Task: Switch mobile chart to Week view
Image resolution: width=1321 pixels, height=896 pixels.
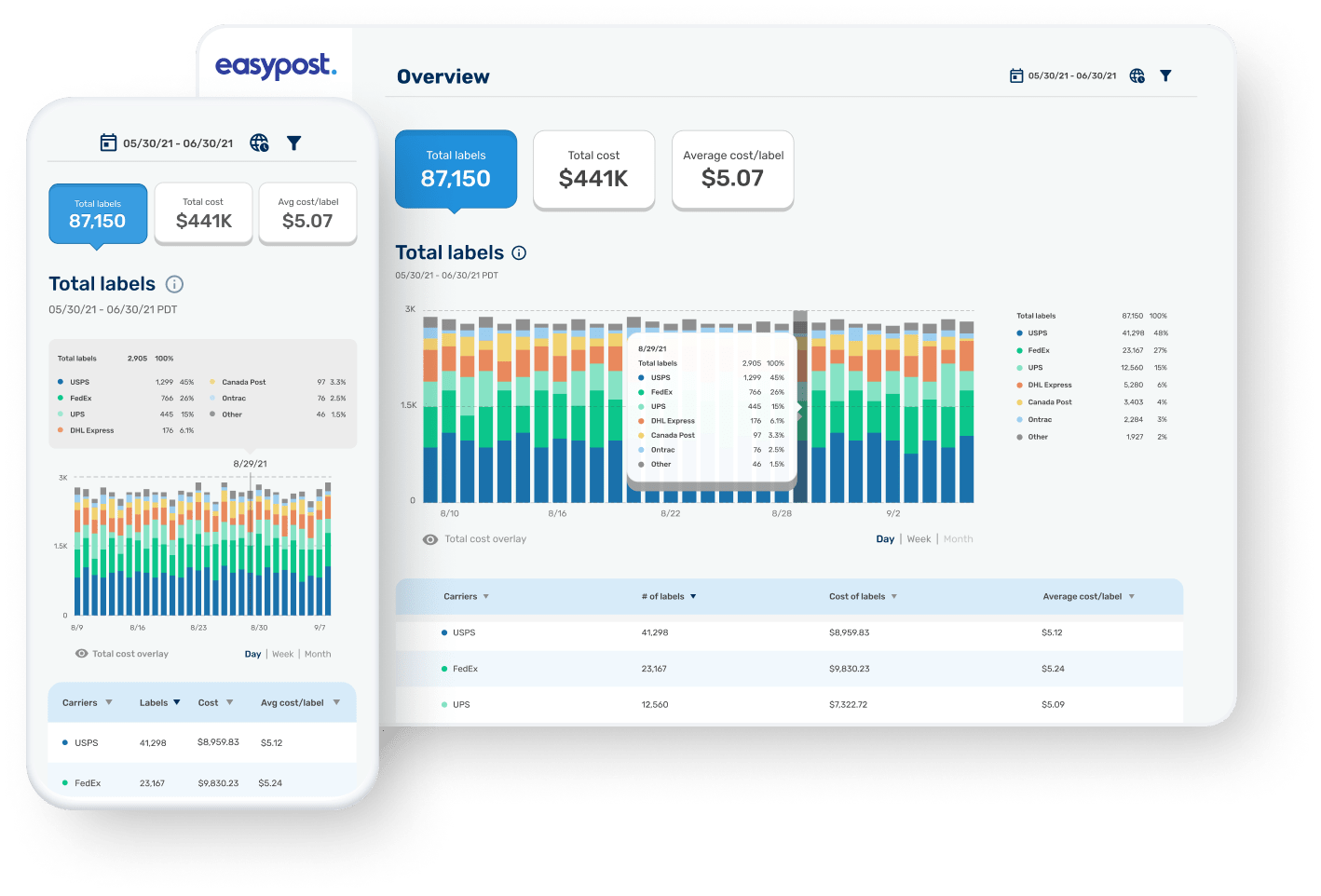Action: tap(282, 654)
